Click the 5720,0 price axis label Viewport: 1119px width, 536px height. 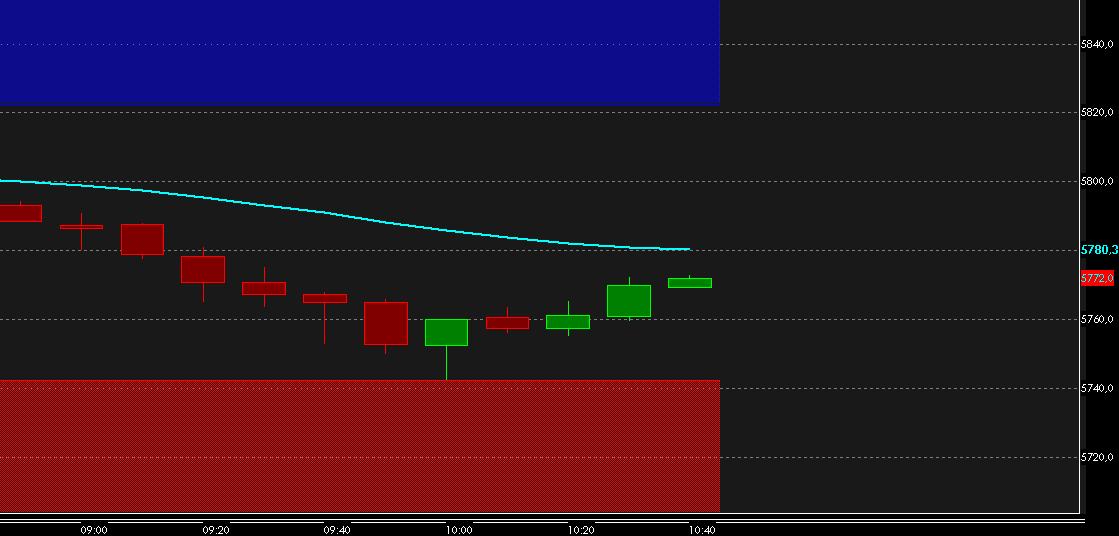tap(1097, 457)
